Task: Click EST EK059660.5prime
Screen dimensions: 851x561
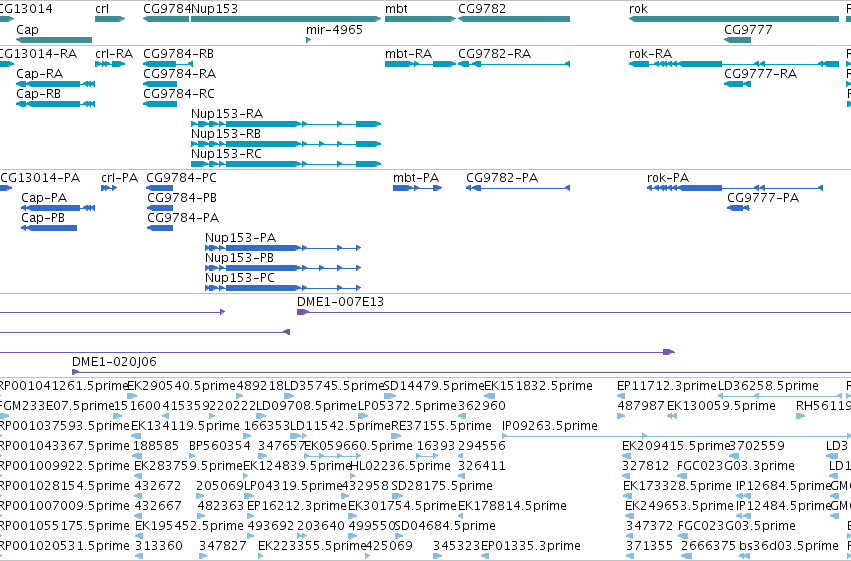Action: [x=359, y=446]
